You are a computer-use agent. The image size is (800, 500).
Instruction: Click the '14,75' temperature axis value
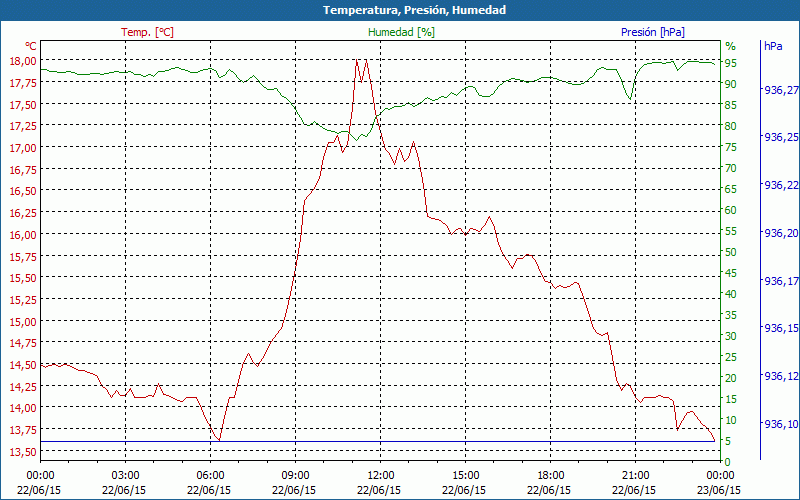tap(23, 343)
